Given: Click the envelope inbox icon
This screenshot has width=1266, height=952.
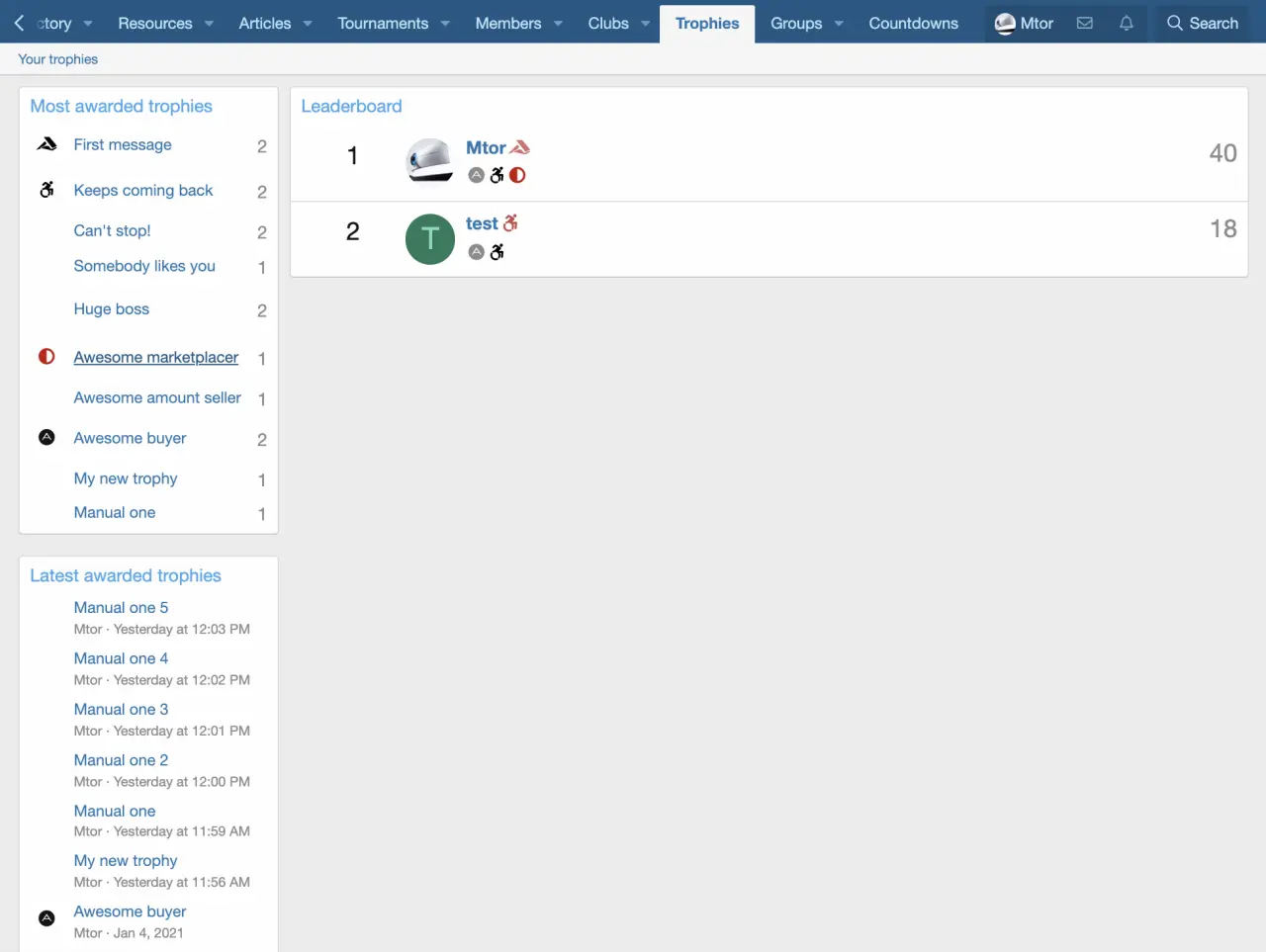Looking at the screenshot, I should 1085,23.
